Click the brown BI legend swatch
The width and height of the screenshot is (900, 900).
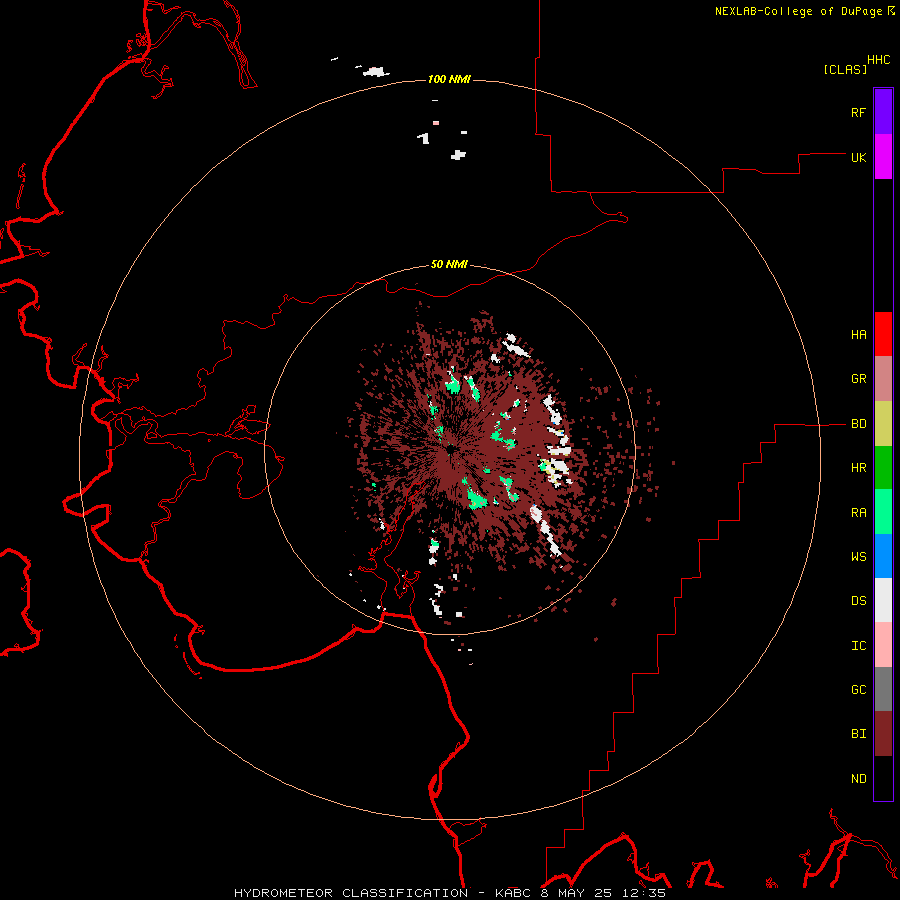point(883,734)
